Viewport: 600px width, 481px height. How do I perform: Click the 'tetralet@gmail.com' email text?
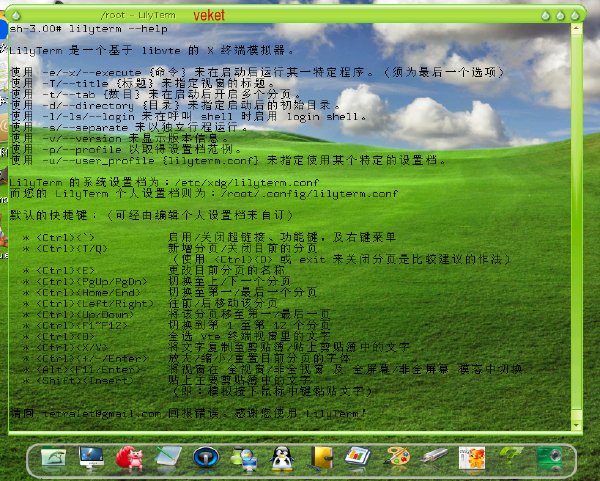pos(101,414)
